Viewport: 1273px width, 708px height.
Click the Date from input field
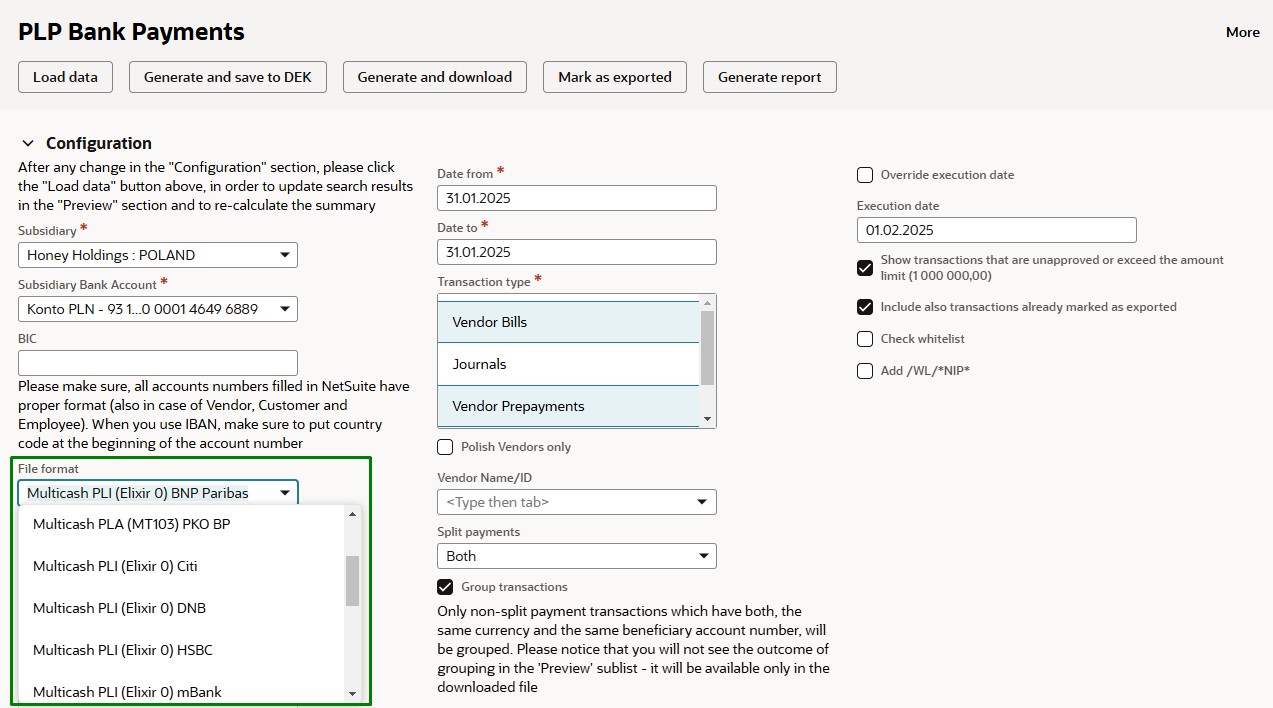click(x=576, y=198)
